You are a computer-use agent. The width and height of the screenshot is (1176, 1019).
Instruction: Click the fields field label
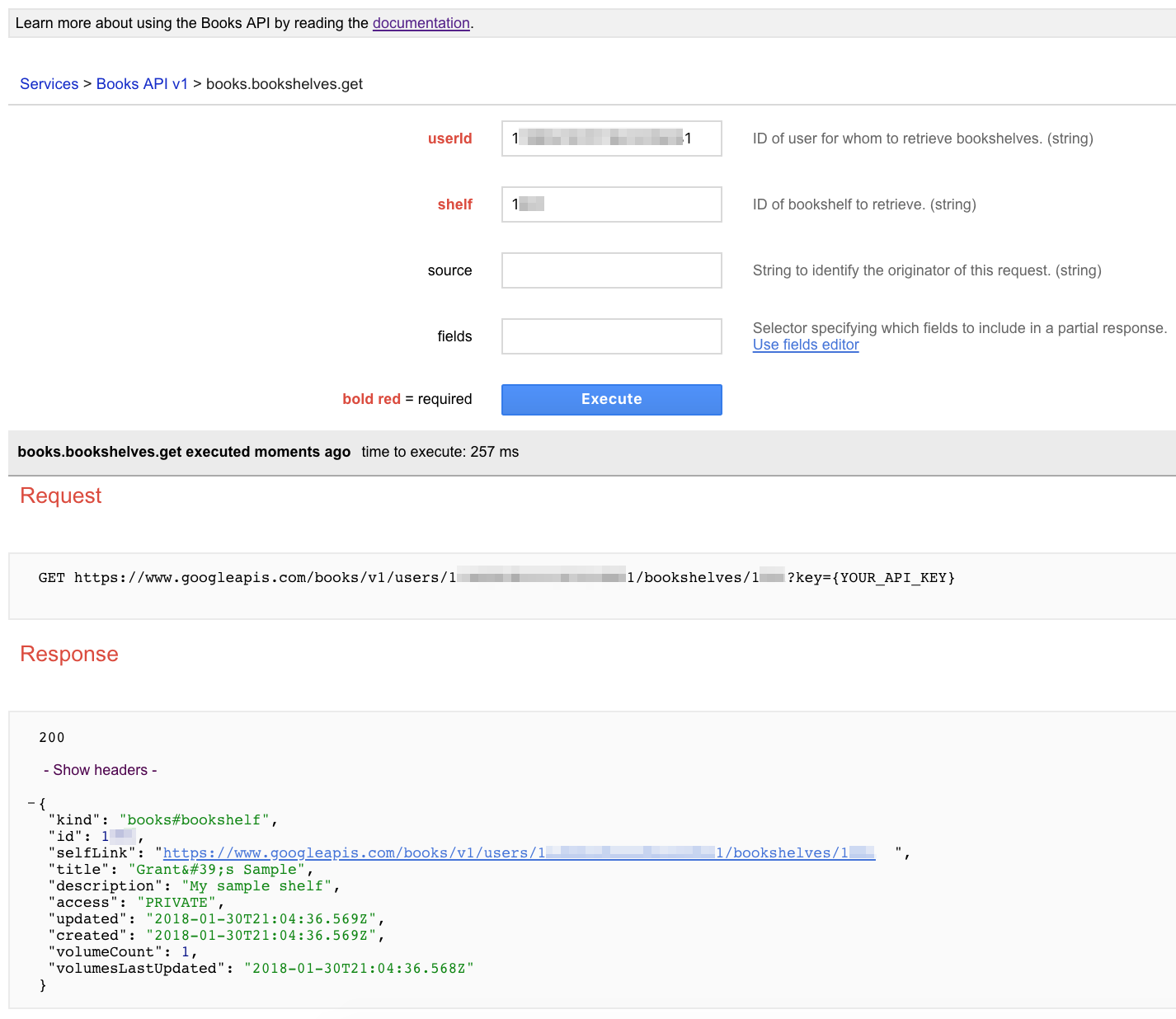pos(455,336)
